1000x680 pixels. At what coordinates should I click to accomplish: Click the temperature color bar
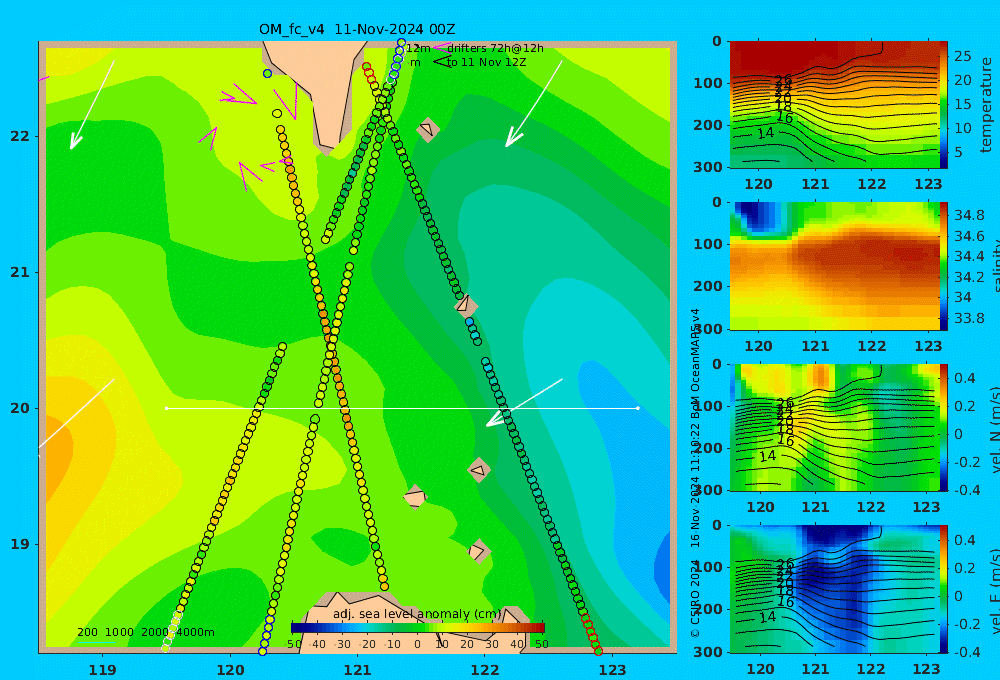tap(944, 105)
